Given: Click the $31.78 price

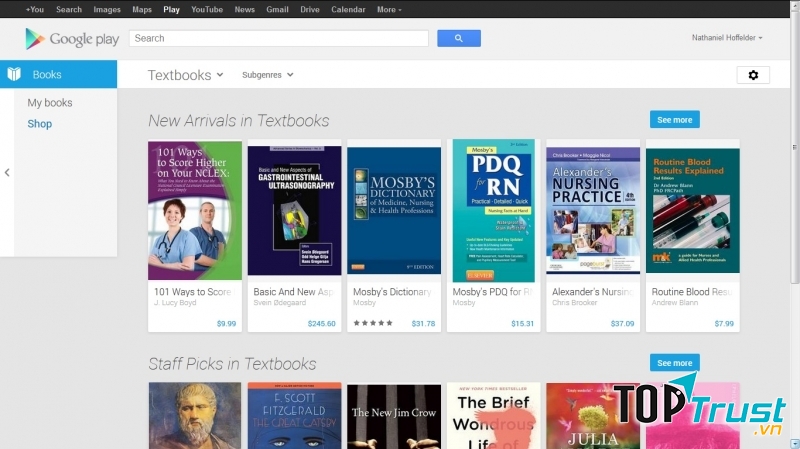Looking at the screenshot, I should coord(423,323).
